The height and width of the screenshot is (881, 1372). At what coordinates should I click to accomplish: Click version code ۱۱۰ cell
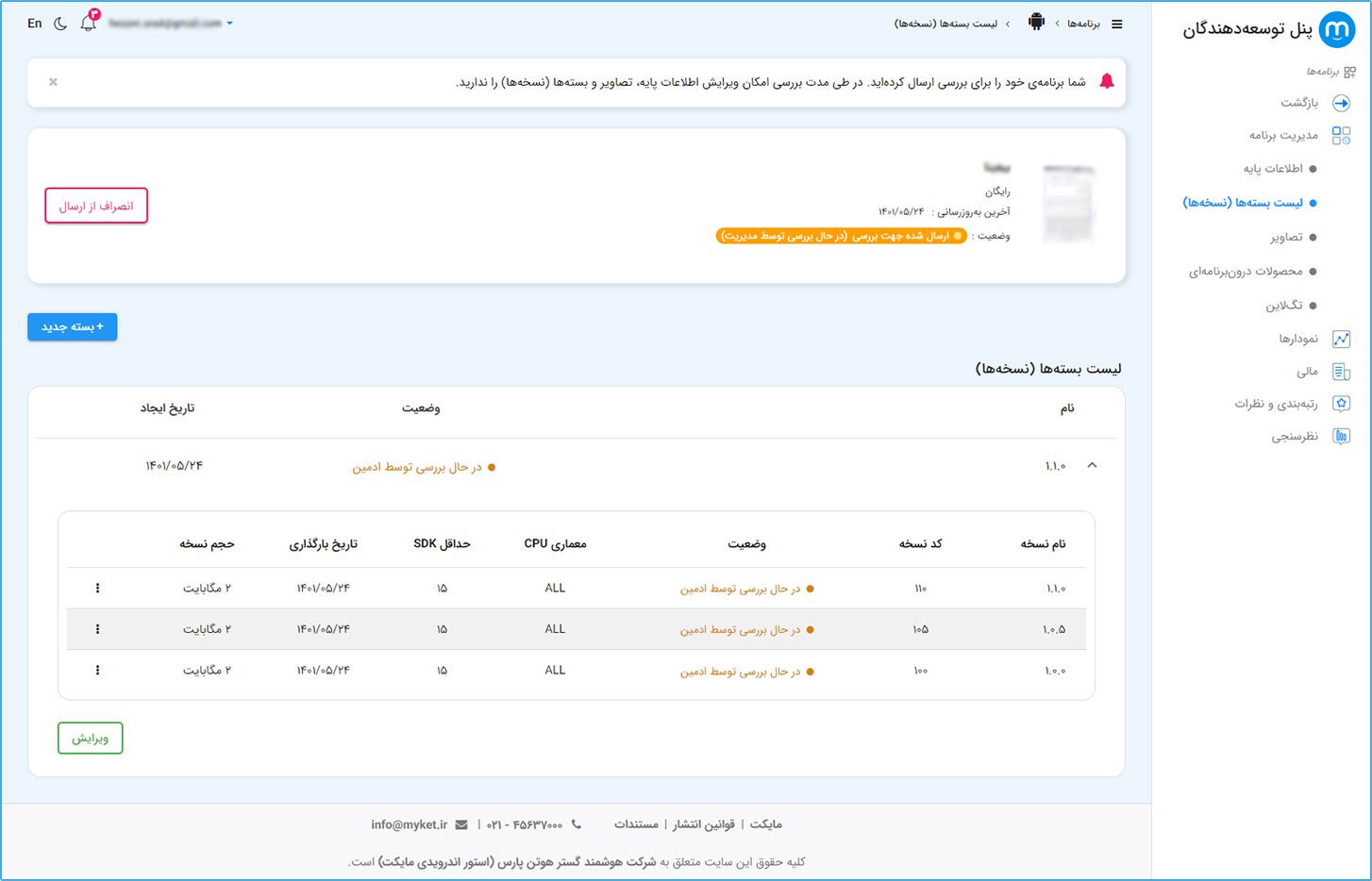[920, 589]
